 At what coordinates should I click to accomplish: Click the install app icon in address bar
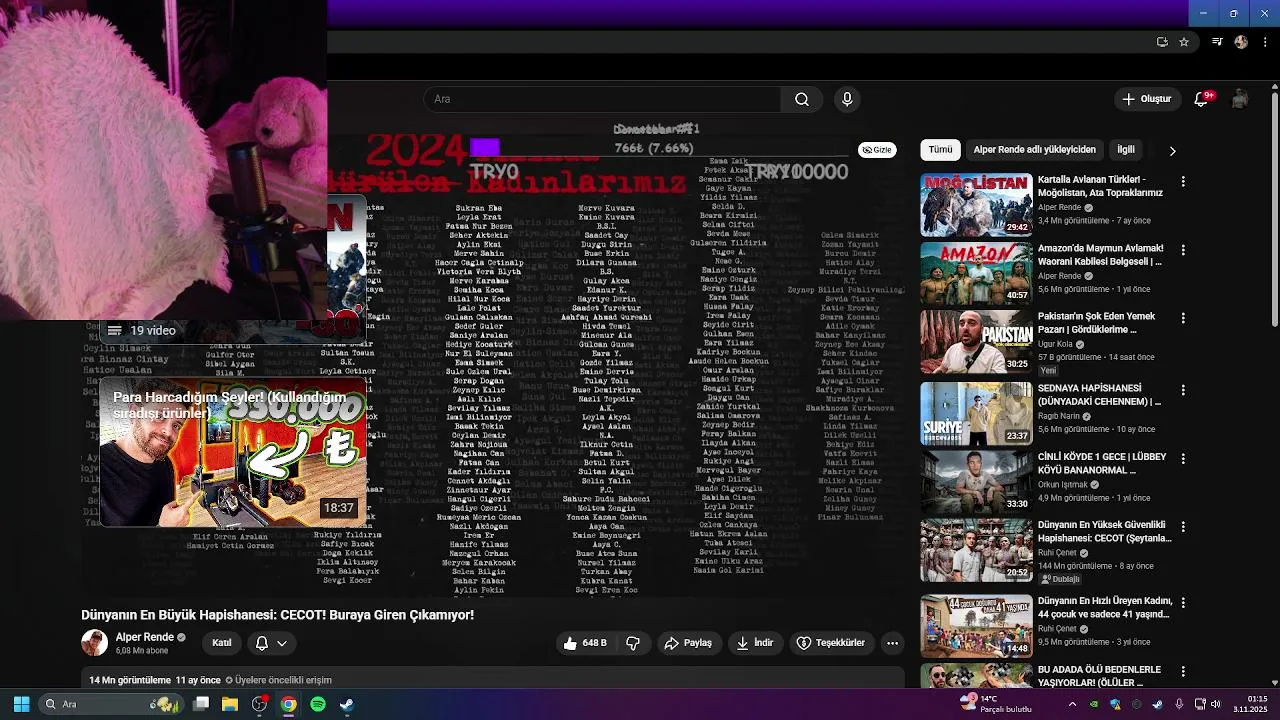point(1162,42)
